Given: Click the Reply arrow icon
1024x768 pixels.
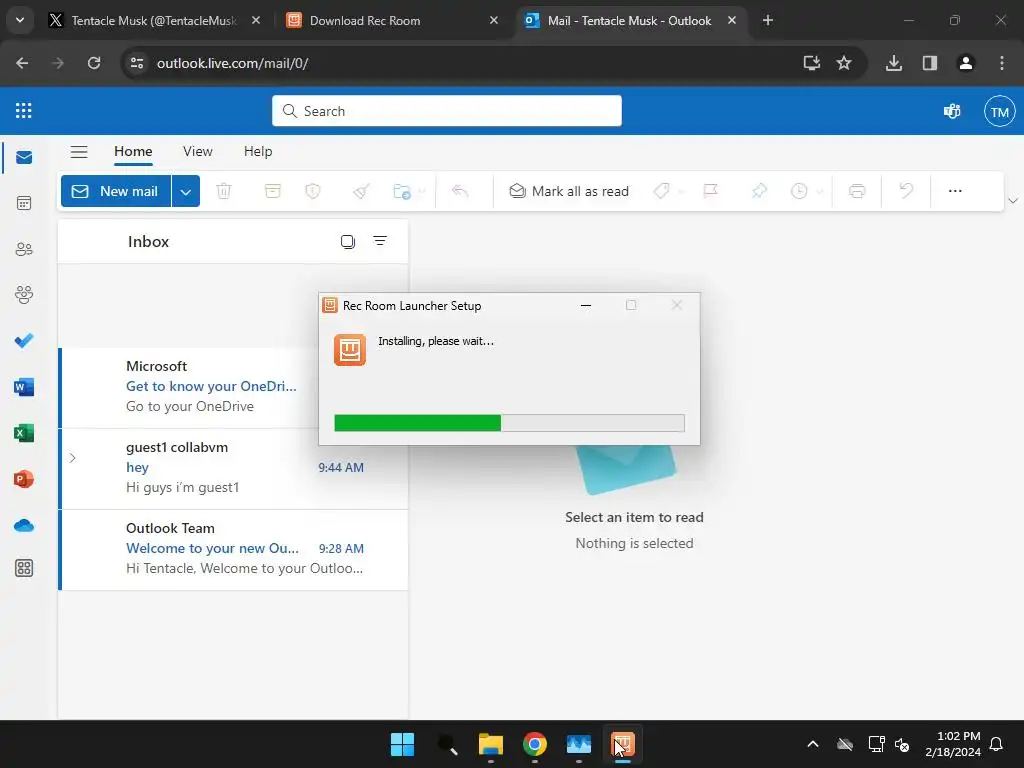Looking at the screenshot, I should point(460,191).
